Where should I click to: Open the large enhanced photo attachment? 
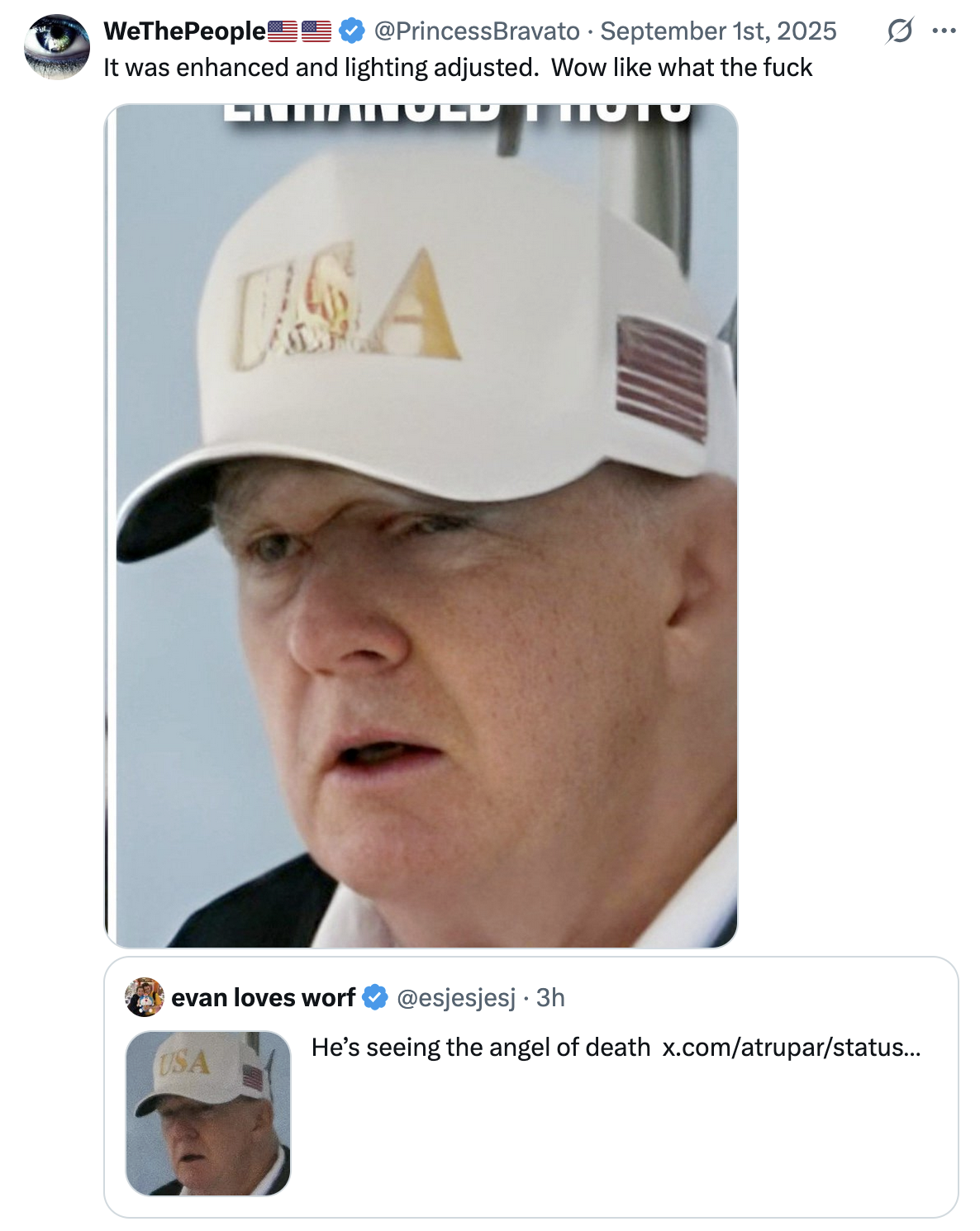[421, 525]
